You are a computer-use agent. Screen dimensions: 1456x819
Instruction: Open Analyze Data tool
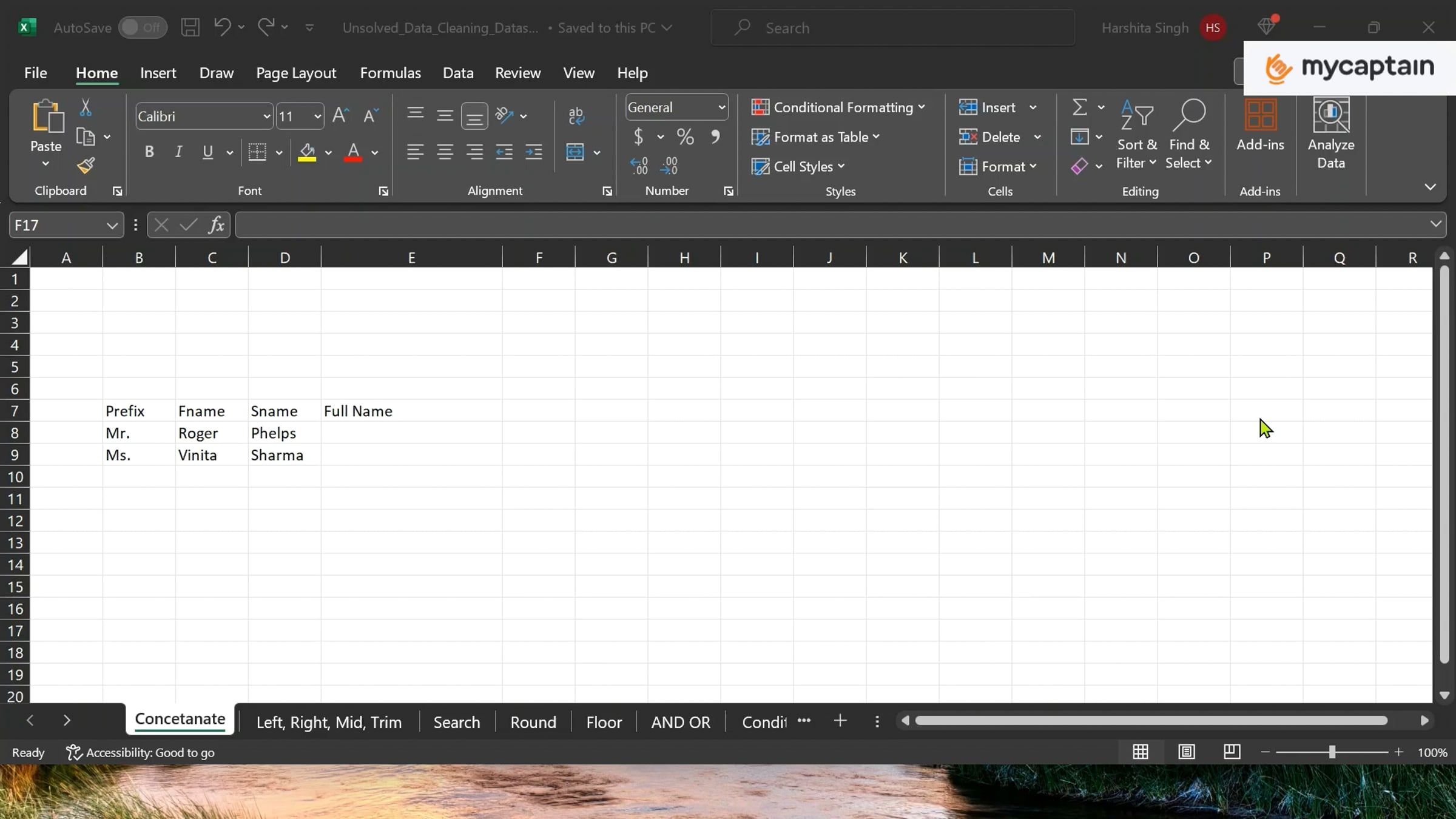pyautogui.click(x=1330, y=133)
